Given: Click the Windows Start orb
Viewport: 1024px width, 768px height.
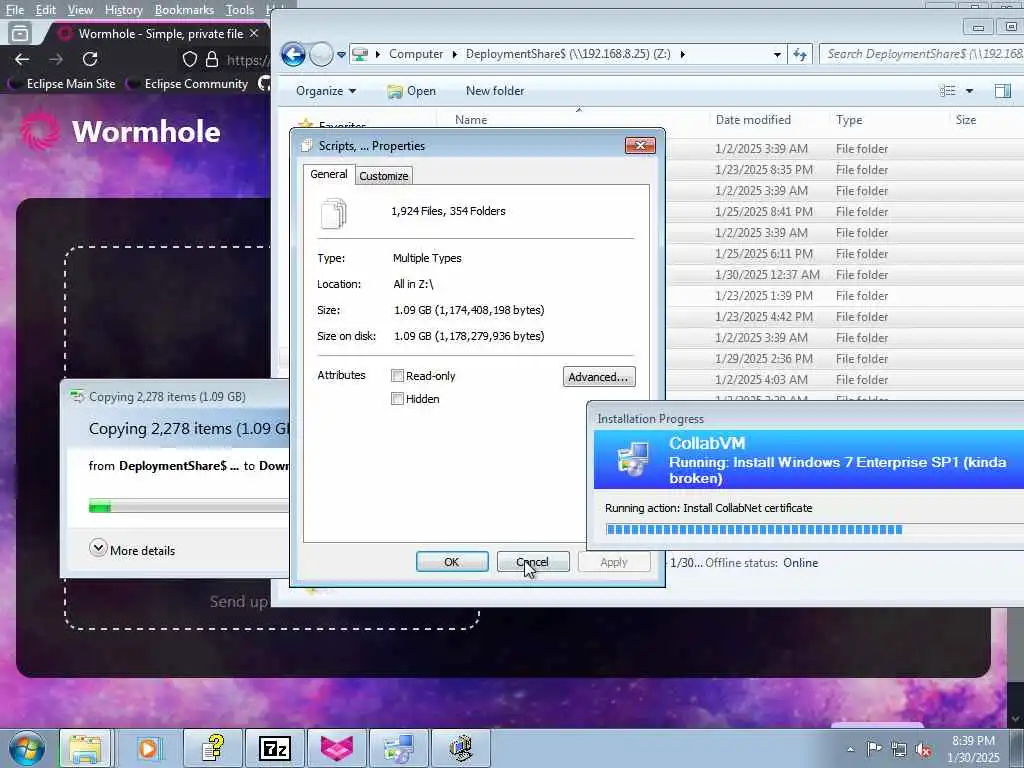Looking at the screenshot, I should (x=27, y=748).
